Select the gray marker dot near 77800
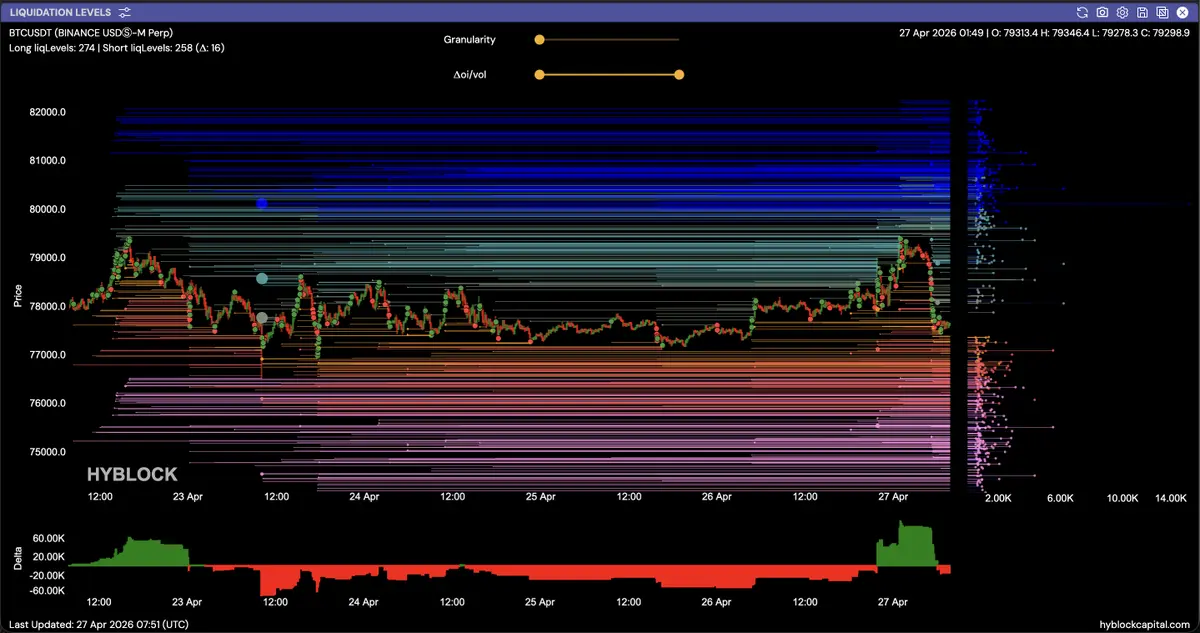1200x633 pixels. (262, 318)
